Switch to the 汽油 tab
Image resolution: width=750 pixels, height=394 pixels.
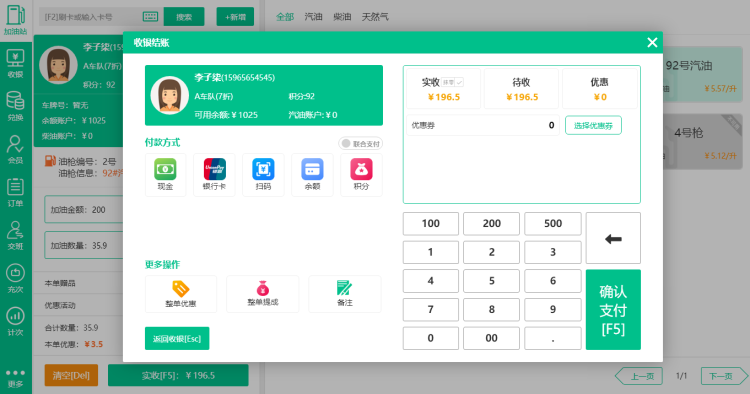click(313, 17)
